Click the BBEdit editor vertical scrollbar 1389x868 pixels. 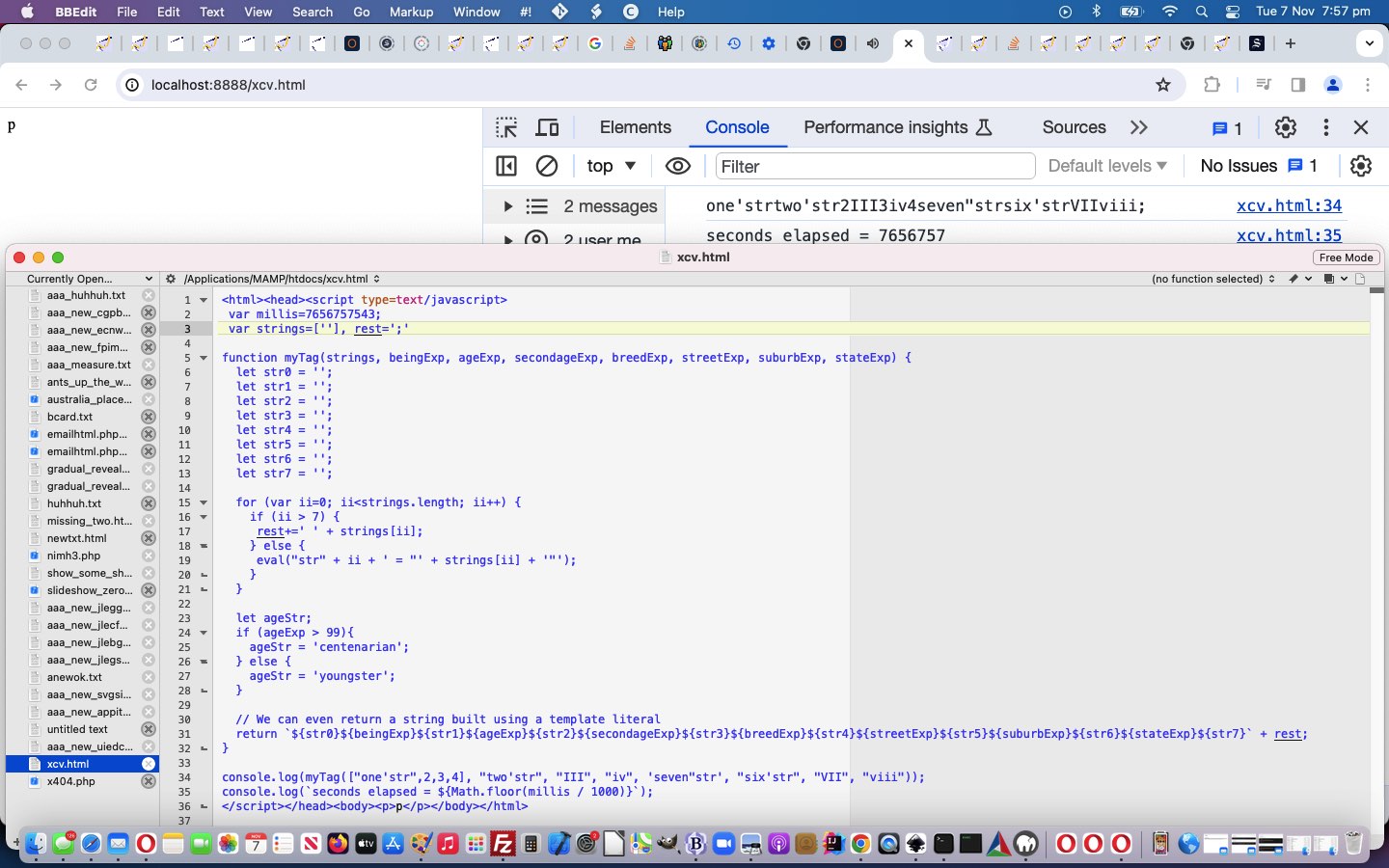click(1376, 555)
